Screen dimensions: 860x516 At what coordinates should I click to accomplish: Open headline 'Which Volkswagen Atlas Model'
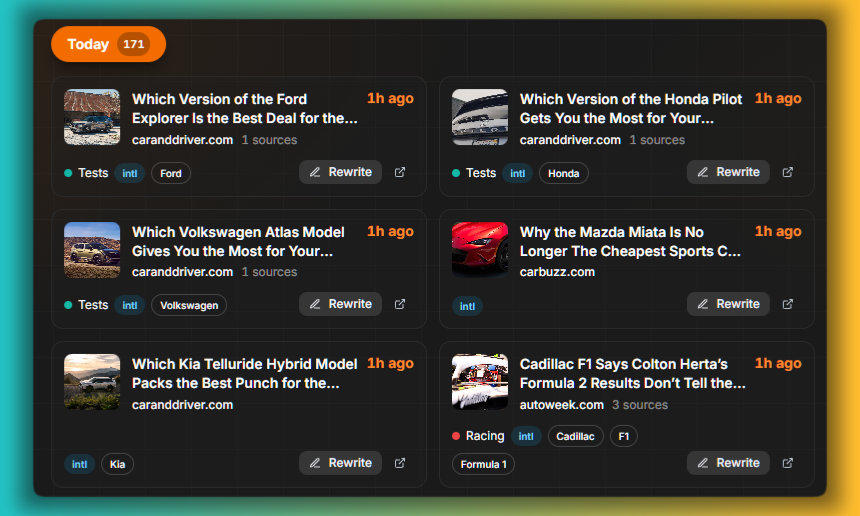238,241
